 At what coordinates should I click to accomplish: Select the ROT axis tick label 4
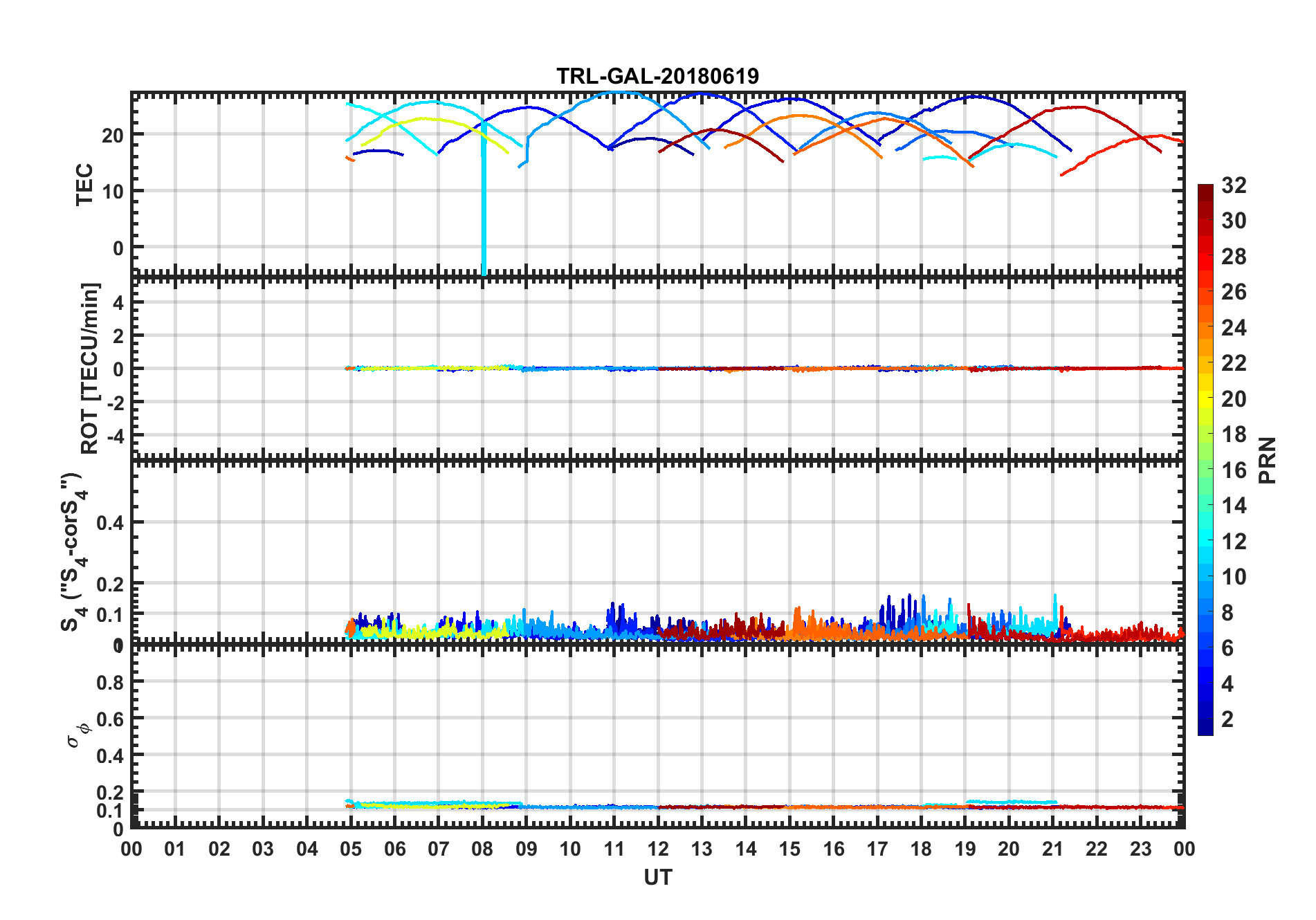tap(118, 302)
